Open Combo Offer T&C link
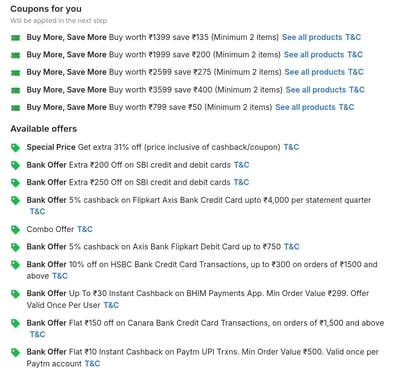 (85, 229)
